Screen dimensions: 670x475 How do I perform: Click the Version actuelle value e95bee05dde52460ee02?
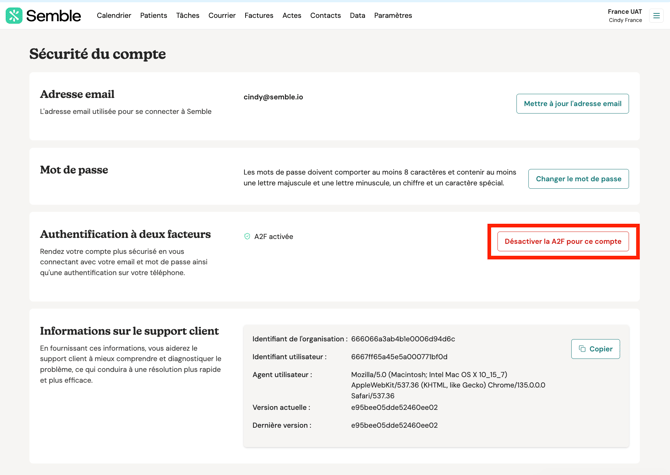click(x=394, y=408)
